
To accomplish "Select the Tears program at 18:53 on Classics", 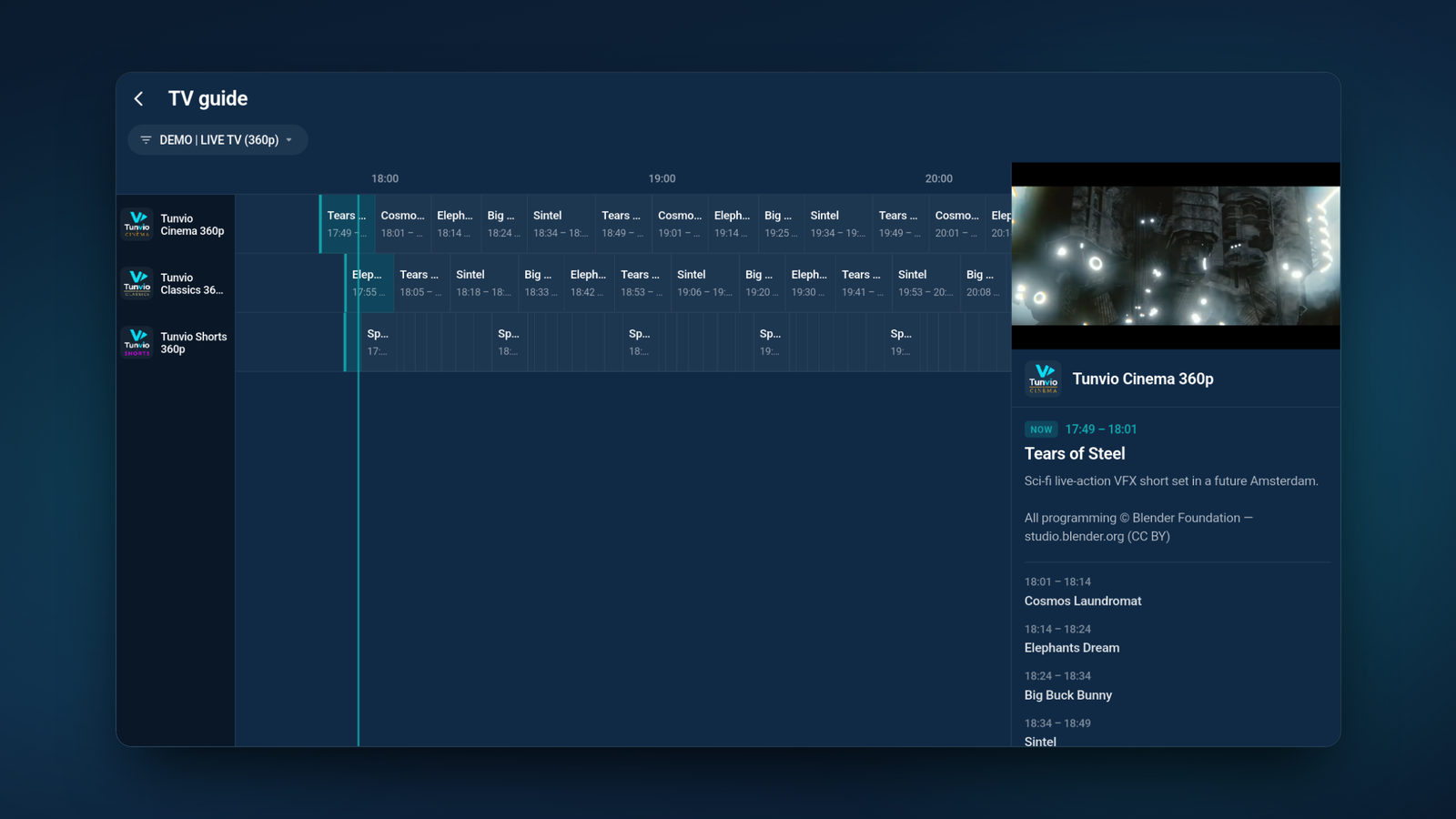I will tap(642, 283).
